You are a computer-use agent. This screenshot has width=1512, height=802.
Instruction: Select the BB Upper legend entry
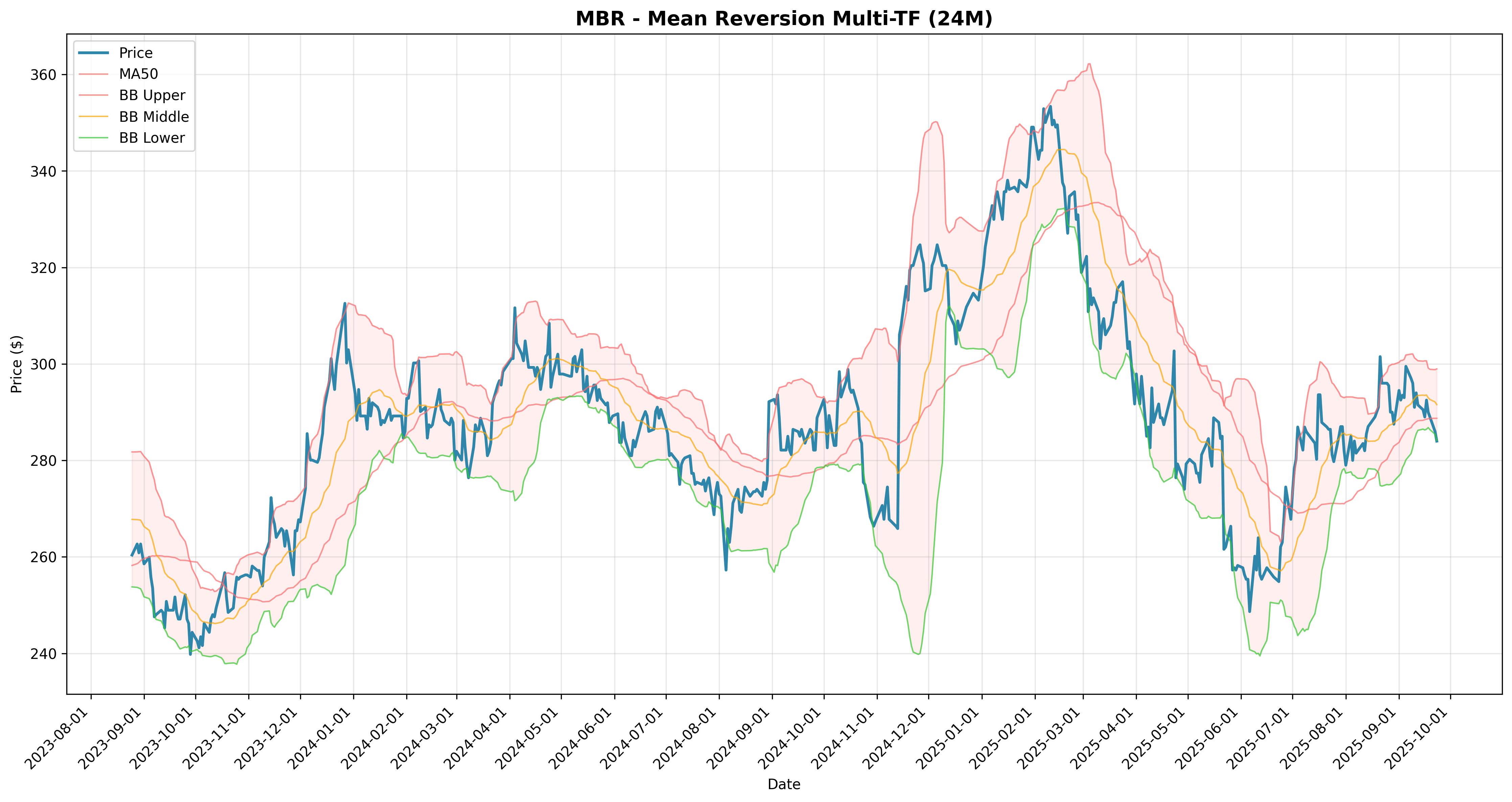point(152,95)
